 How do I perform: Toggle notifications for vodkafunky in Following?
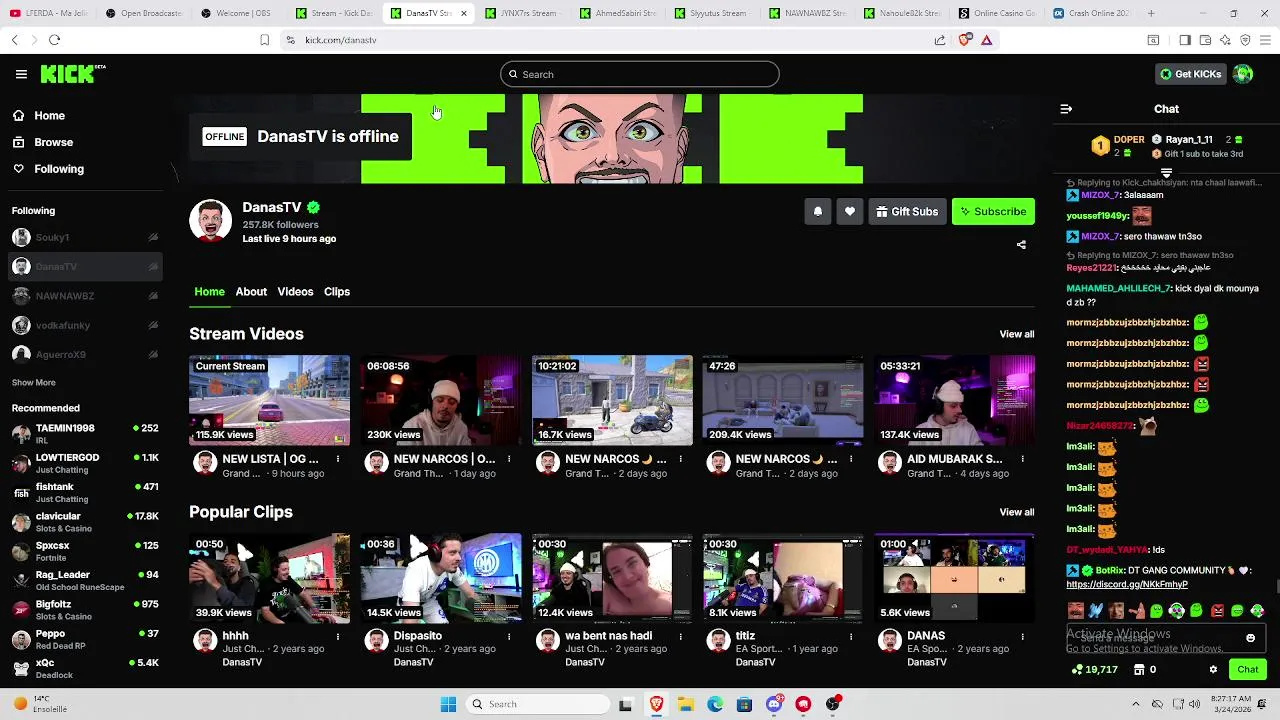coord(153,325)
